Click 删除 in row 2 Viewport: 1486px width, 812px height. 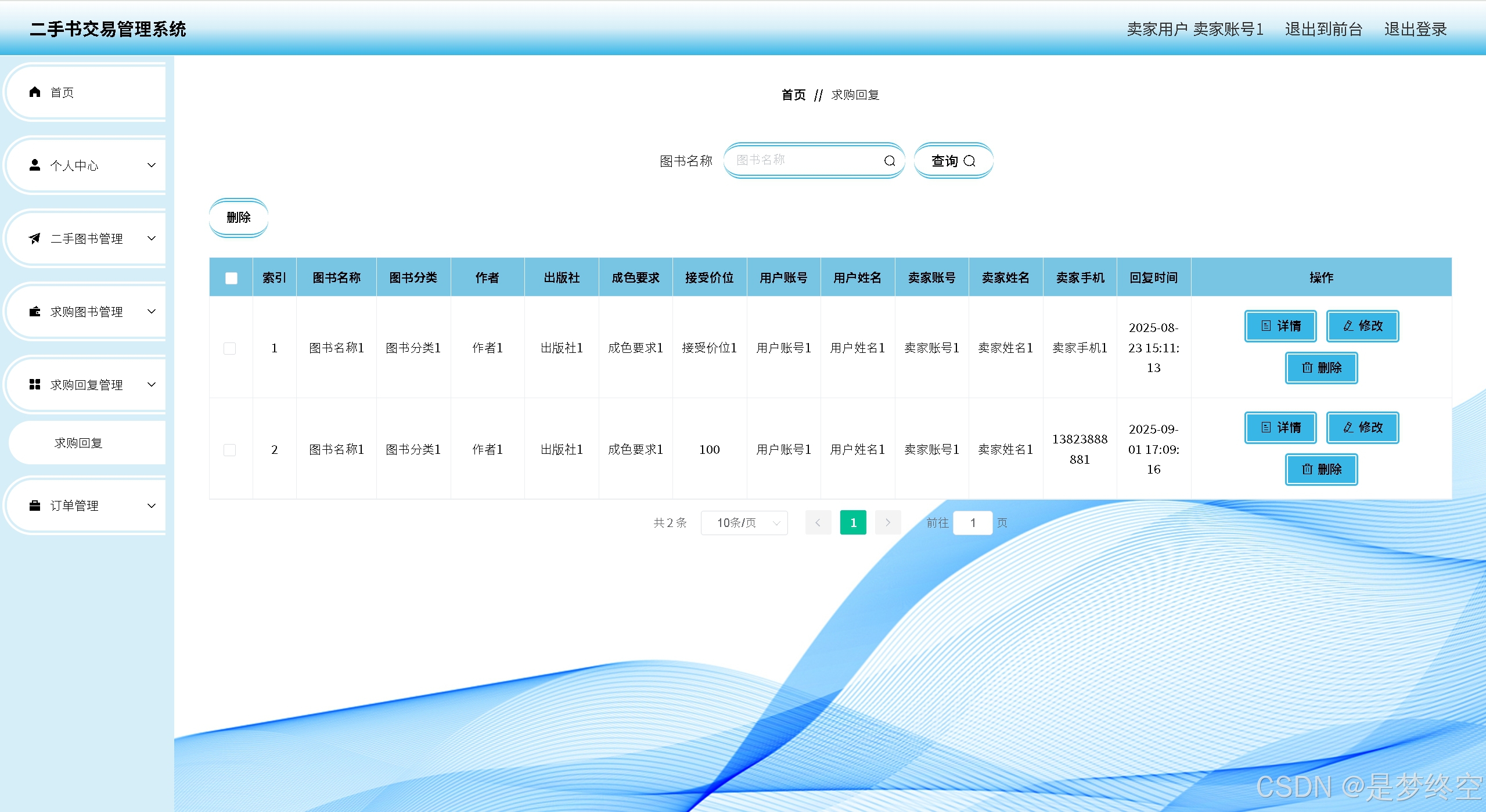coord(1321,469)
